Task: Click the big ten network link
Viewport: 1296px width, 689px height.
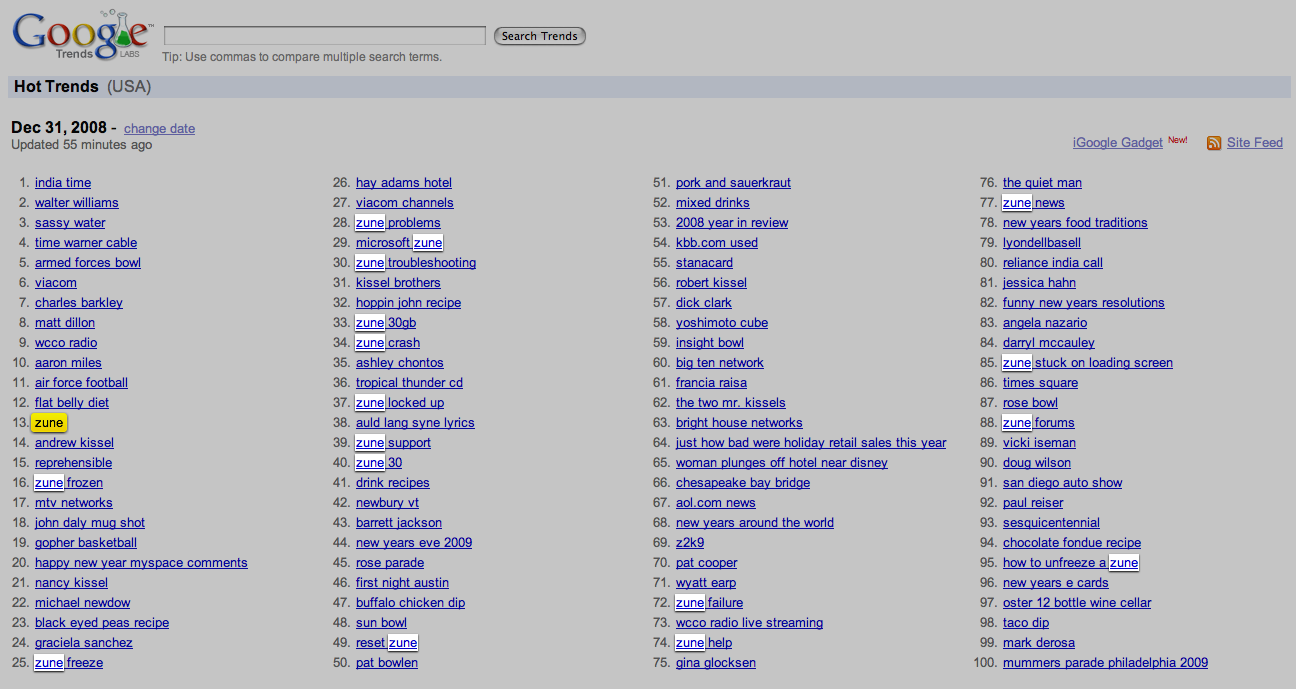Action: 720,363
